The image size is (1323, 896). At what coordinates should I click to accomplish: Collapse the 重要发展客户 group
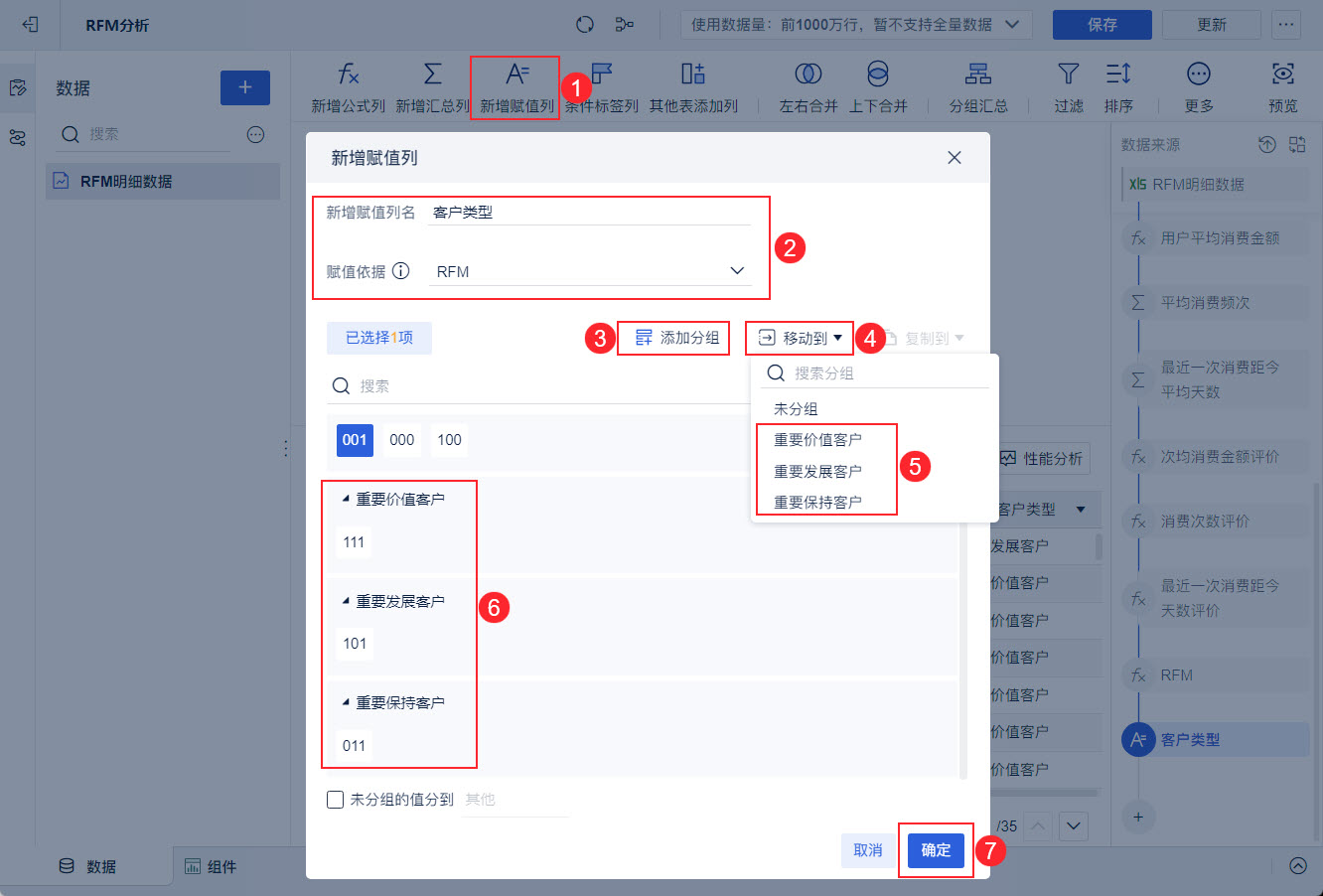coord(346,601)
